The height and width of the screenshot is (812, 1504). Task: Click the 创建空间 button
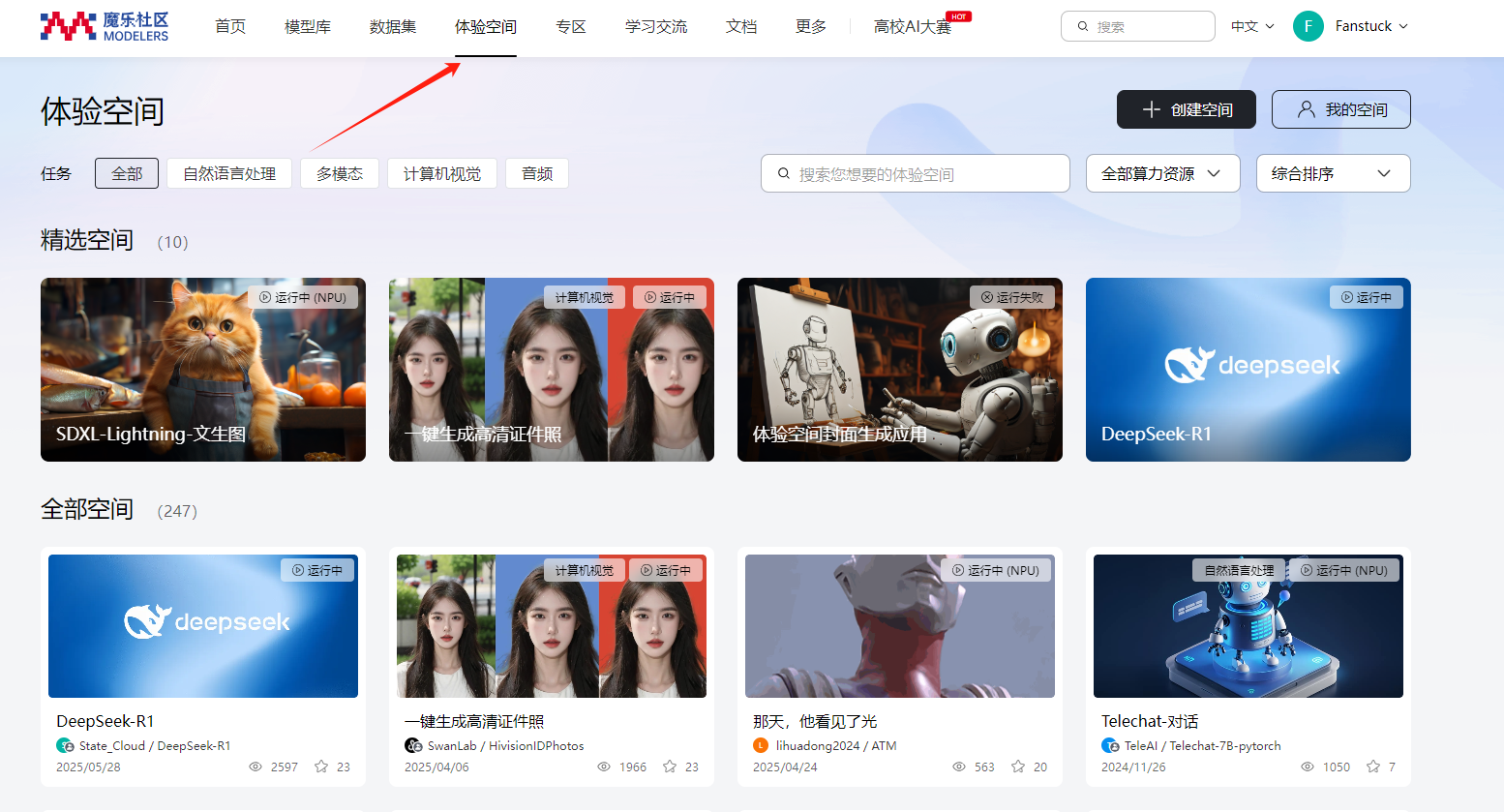click(1187, 109)
